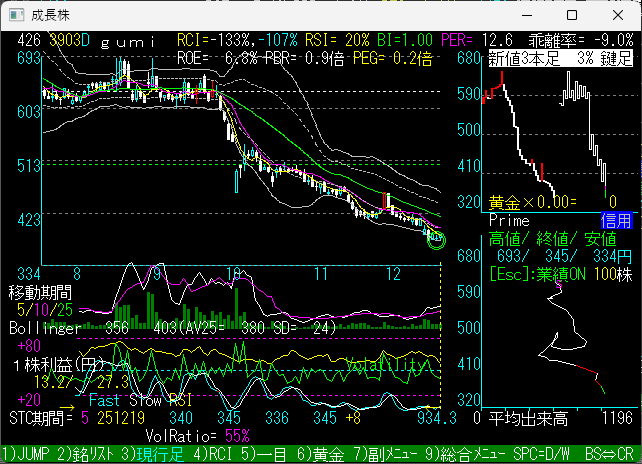Click the green circle marker on the latest candle
642x464 pixels.
(x=435, y=240)
